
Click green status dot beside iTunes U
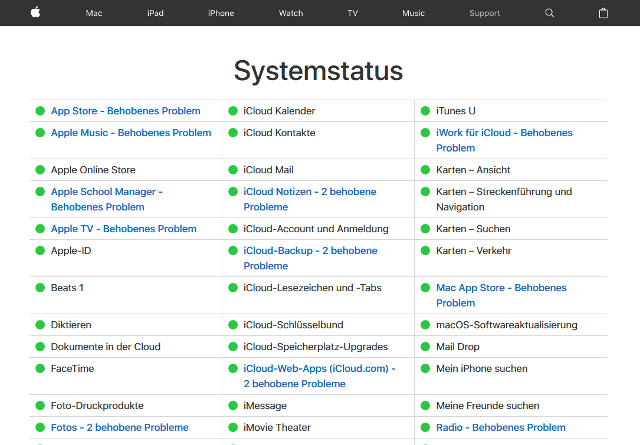click(425, 111)
